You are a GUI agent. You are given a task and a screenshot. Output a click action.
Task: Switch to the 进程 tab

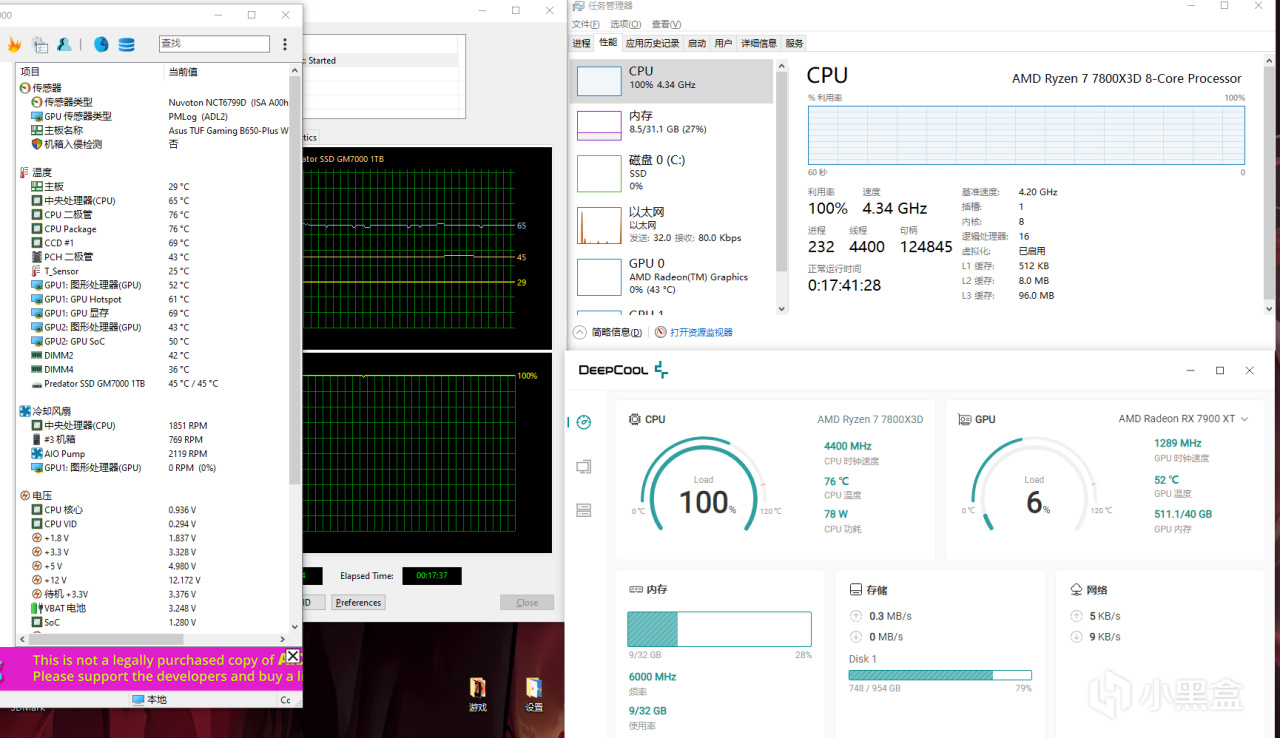(x=581, y=43)
